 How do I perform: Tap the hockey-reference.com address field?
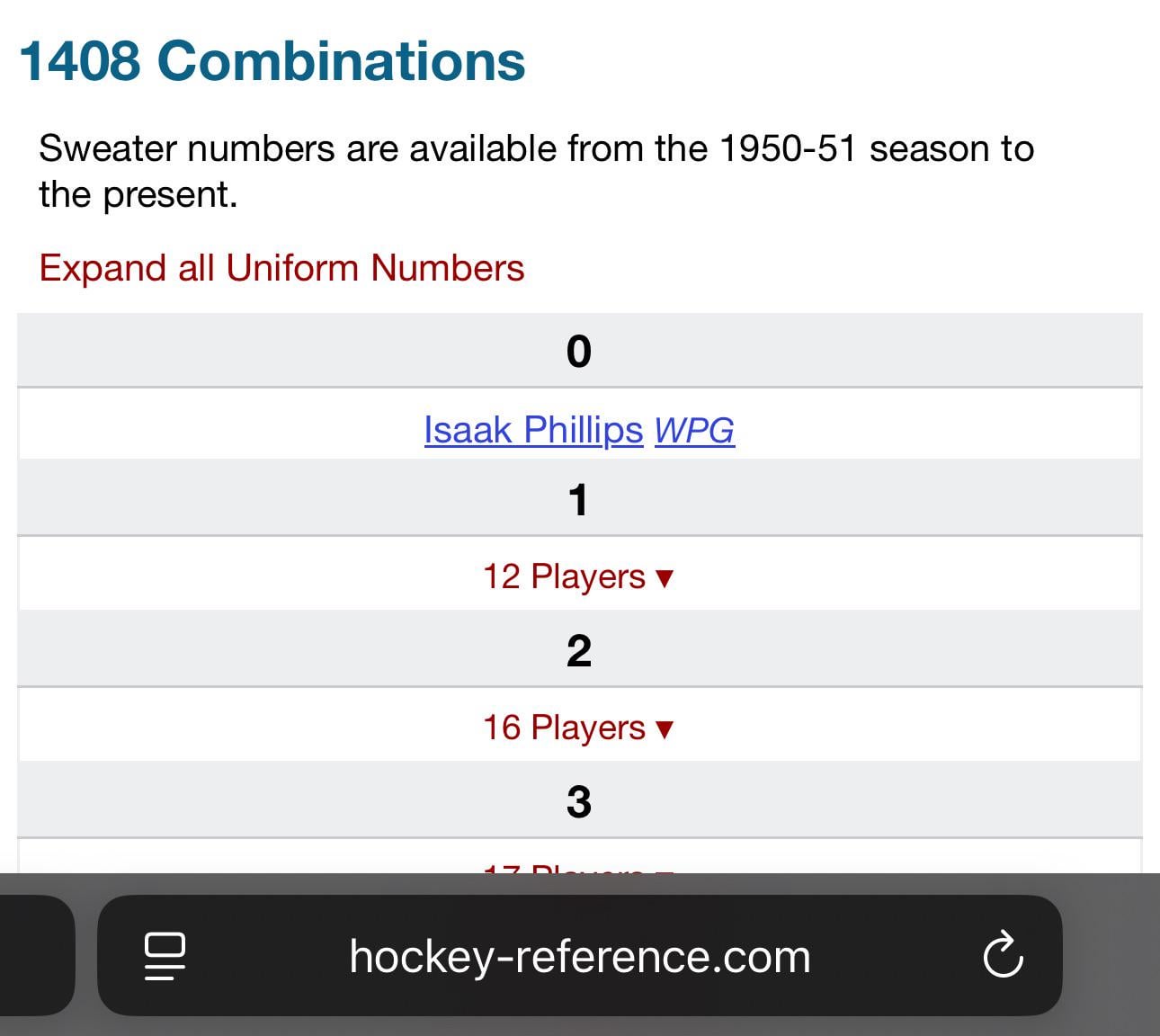(579, 955)
